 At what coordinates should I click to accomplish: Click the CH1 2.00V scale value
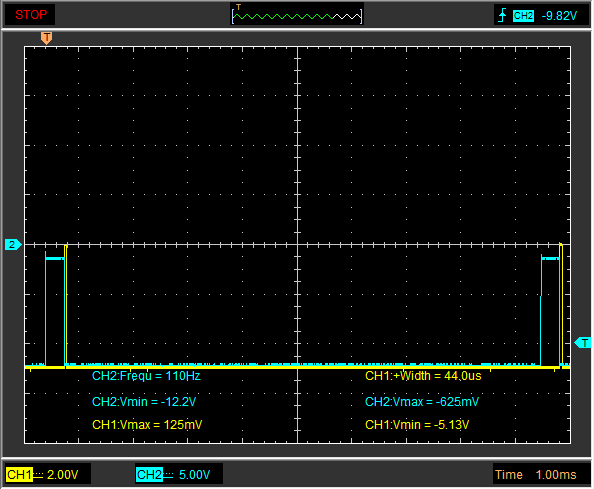(x=63, y=475)
